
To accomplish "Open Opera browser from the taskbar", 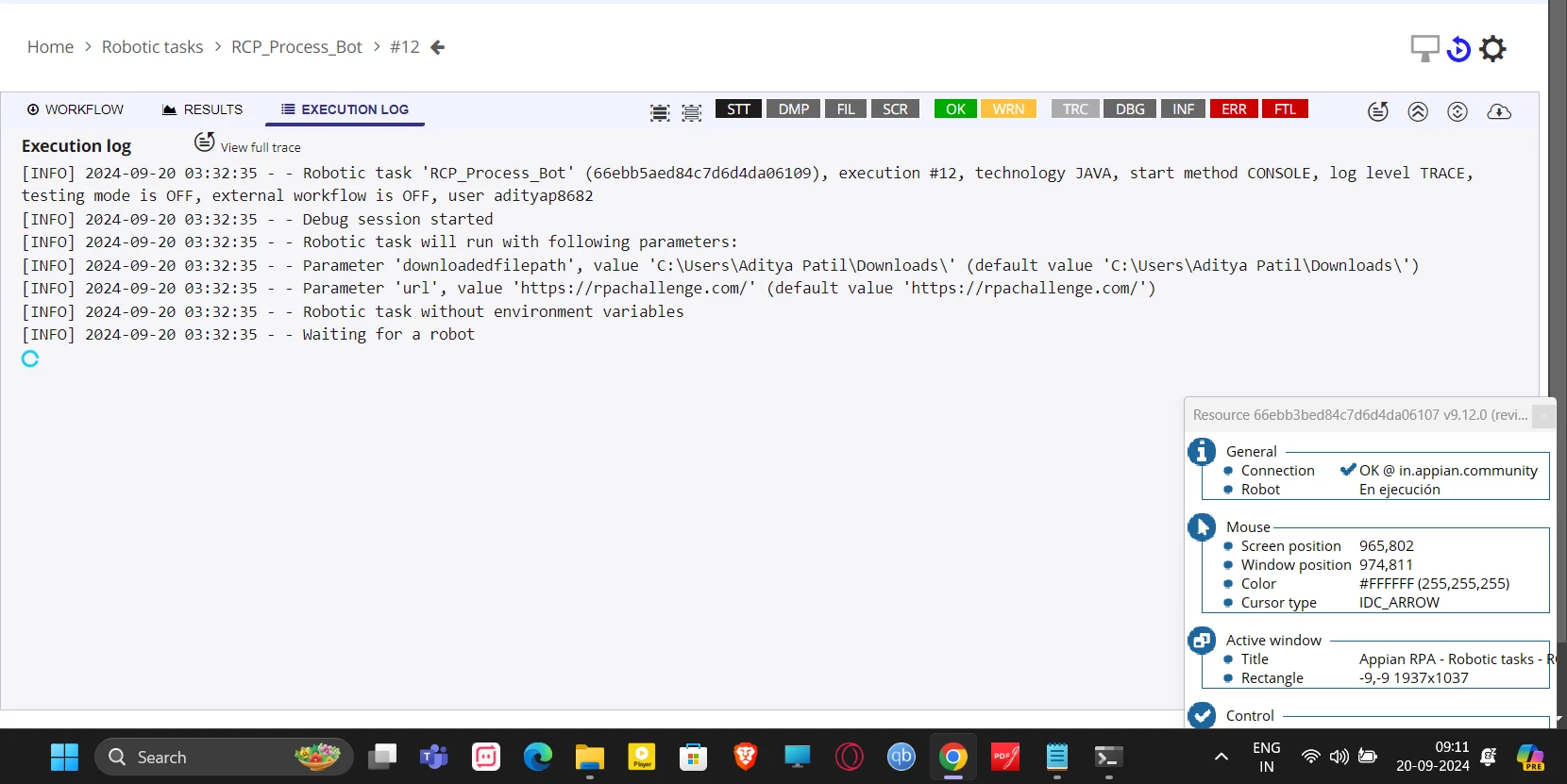I will pos(850,757).
